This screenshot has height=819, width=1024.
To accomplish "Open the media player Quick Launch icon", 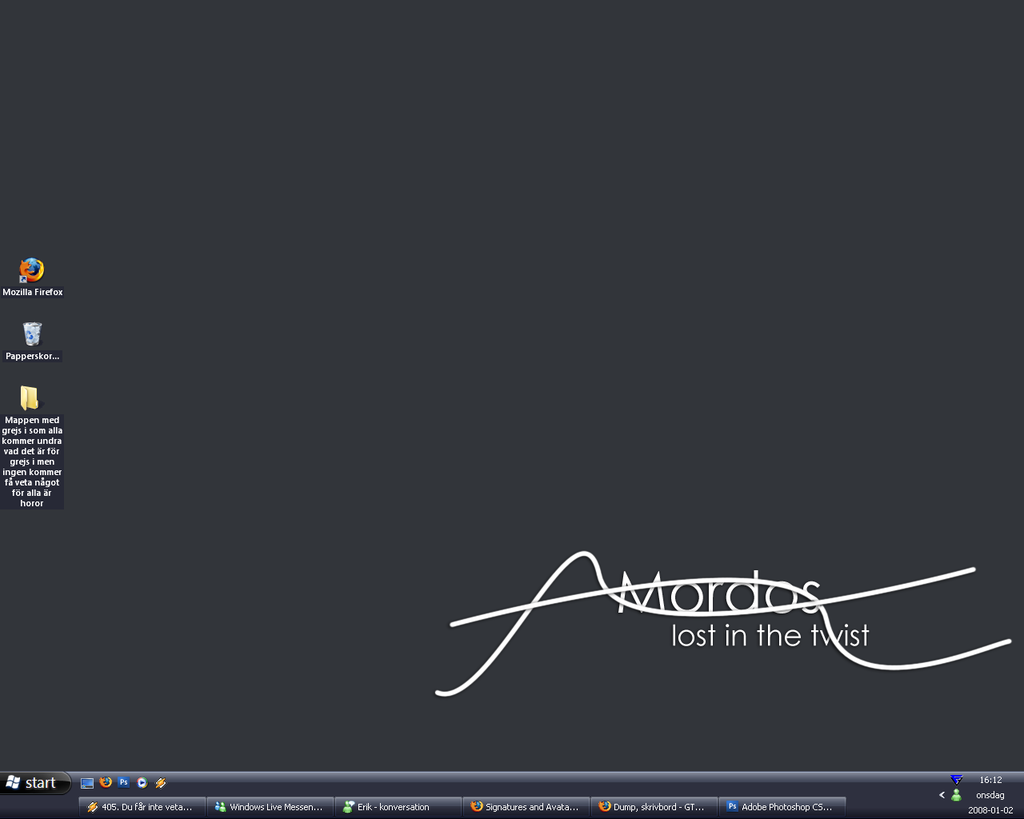I will pos(142,783).
